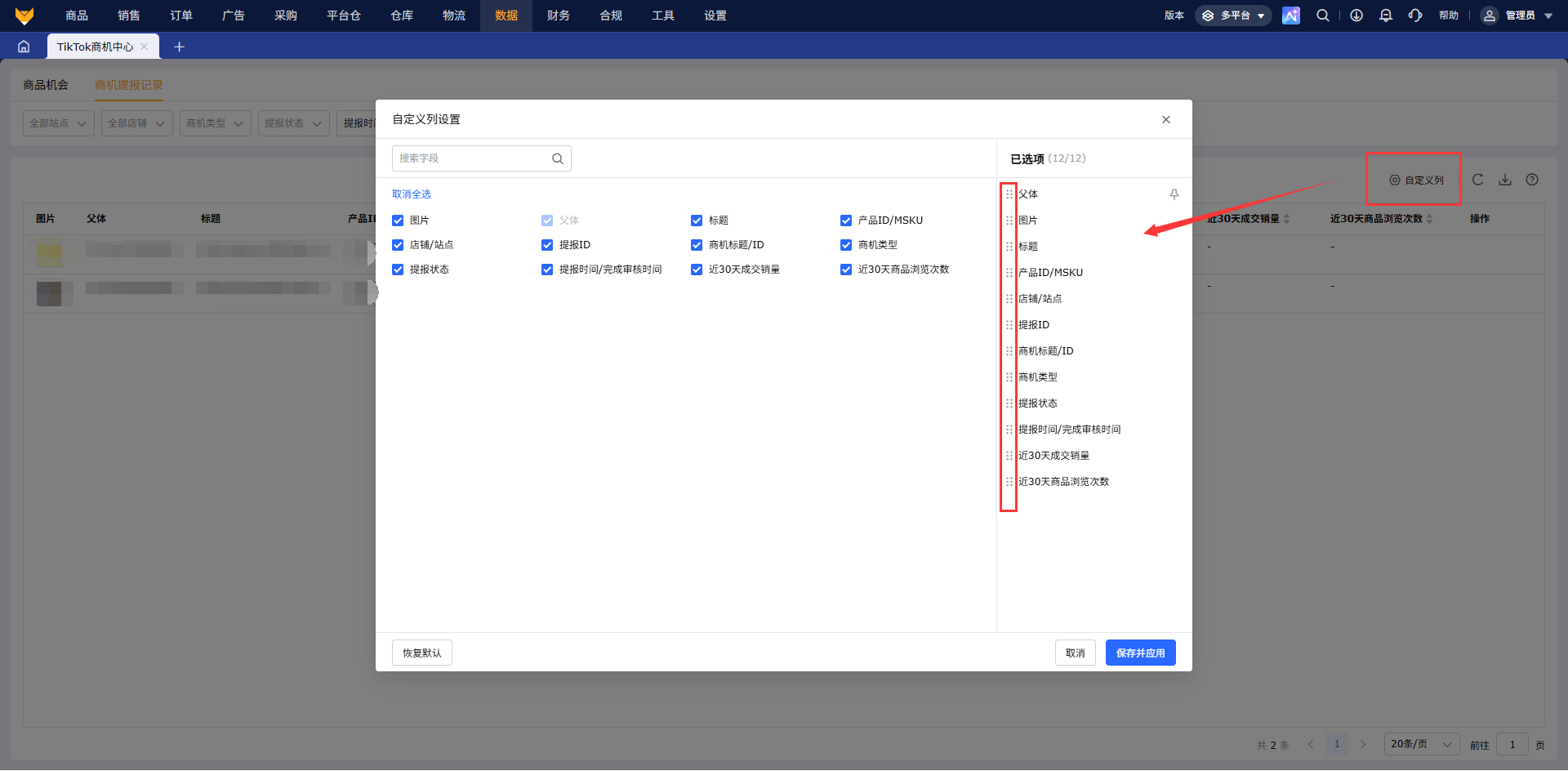Click the export download icon above the table
Image resolution: width=1568 pixels, height=771 pixels.
tap(1505, 180)
